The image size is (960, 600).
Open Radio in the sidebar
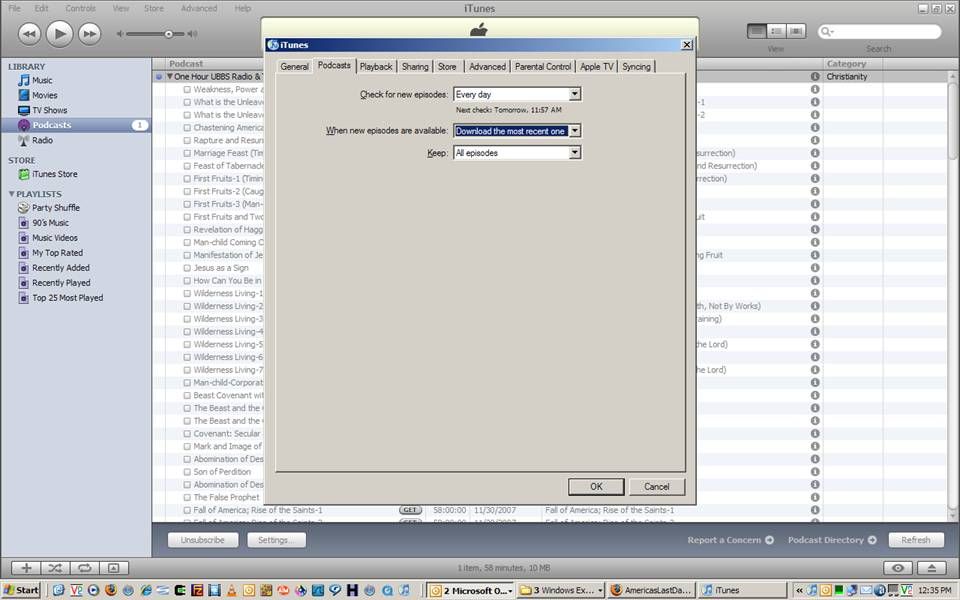pos(42,140)
